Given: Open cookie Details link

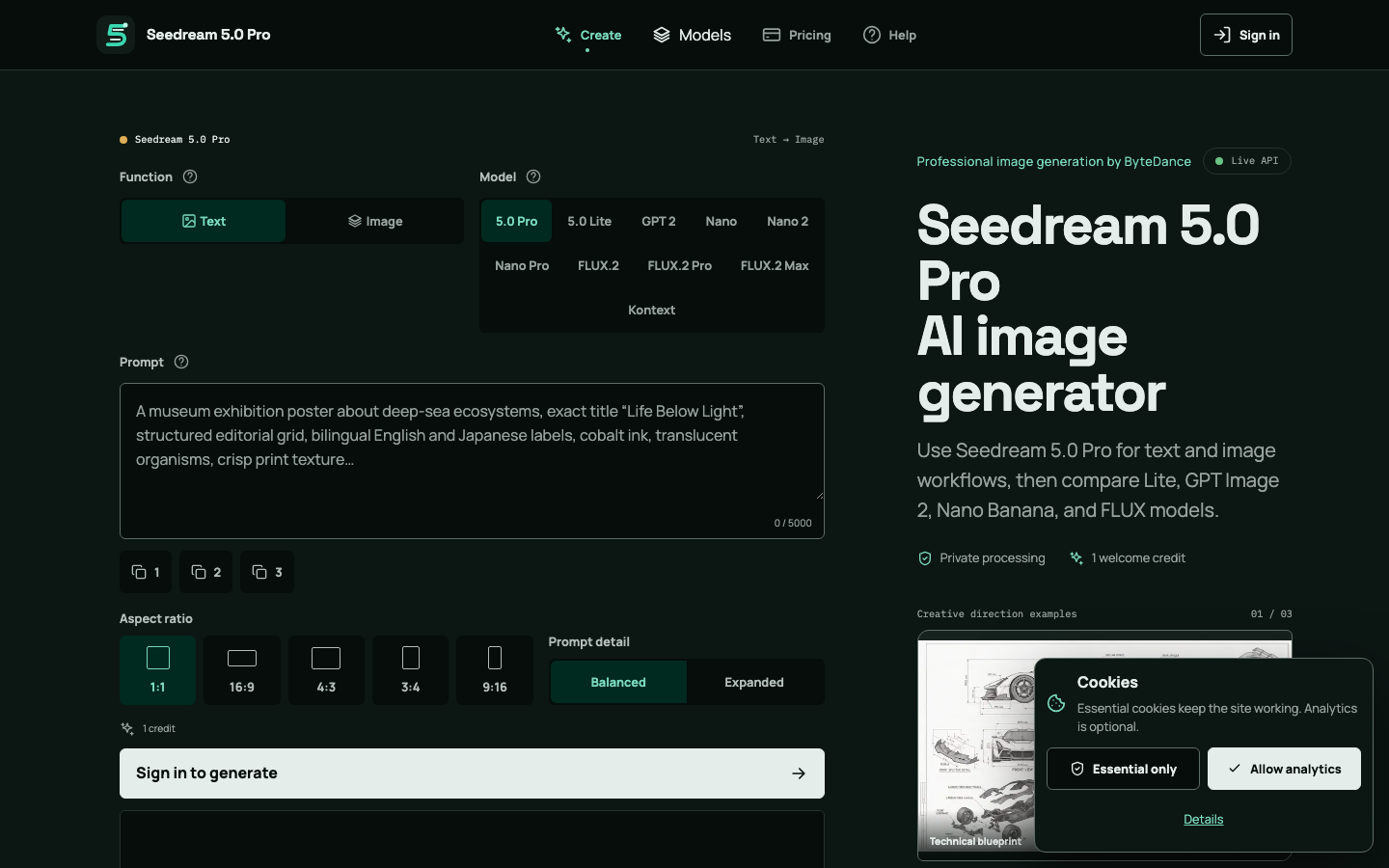Looking at the screenshot, I should (x=1204, y=819).
